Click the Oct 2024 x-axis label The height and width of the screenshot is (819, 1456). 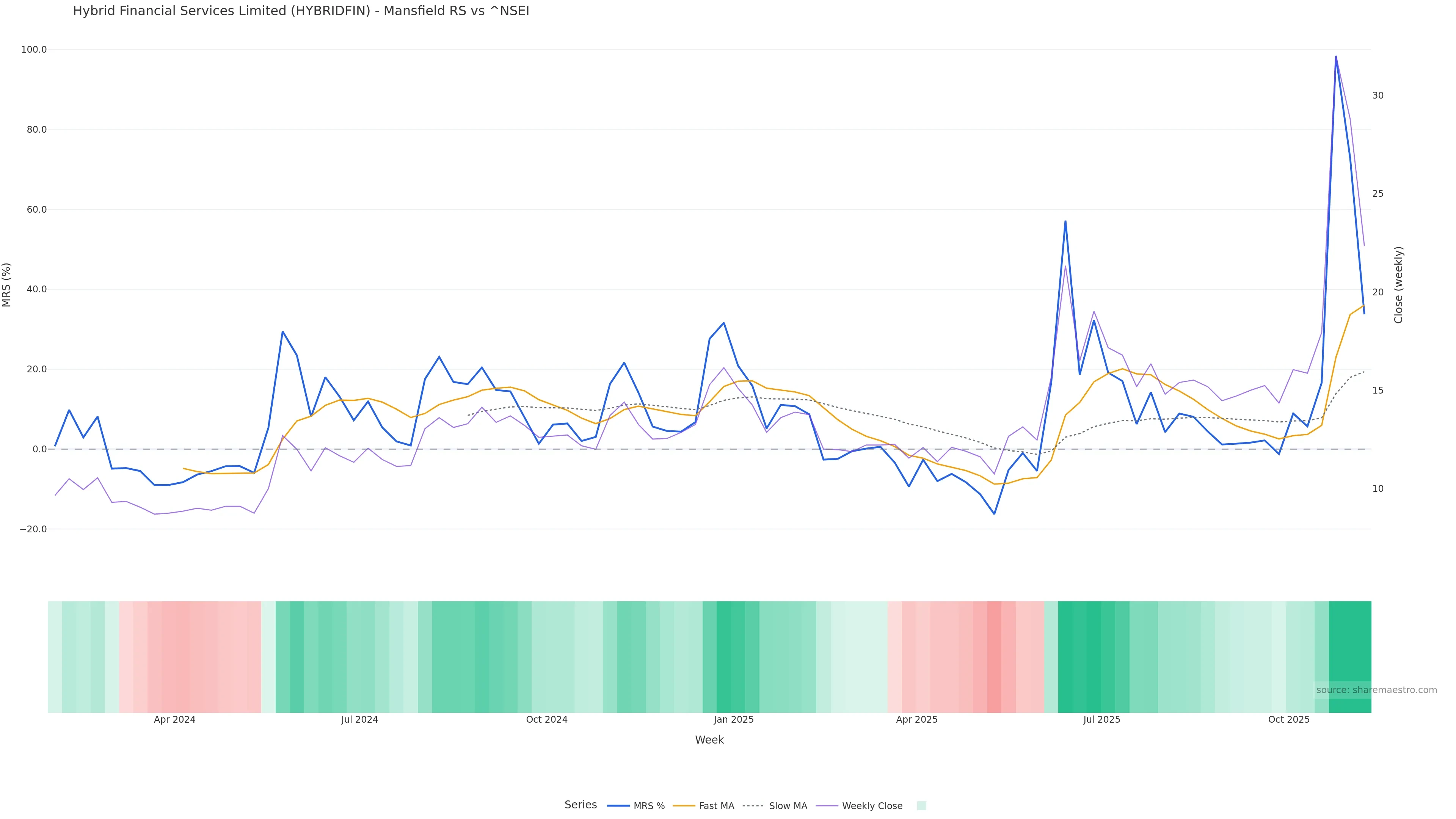(x=546, y=720)
